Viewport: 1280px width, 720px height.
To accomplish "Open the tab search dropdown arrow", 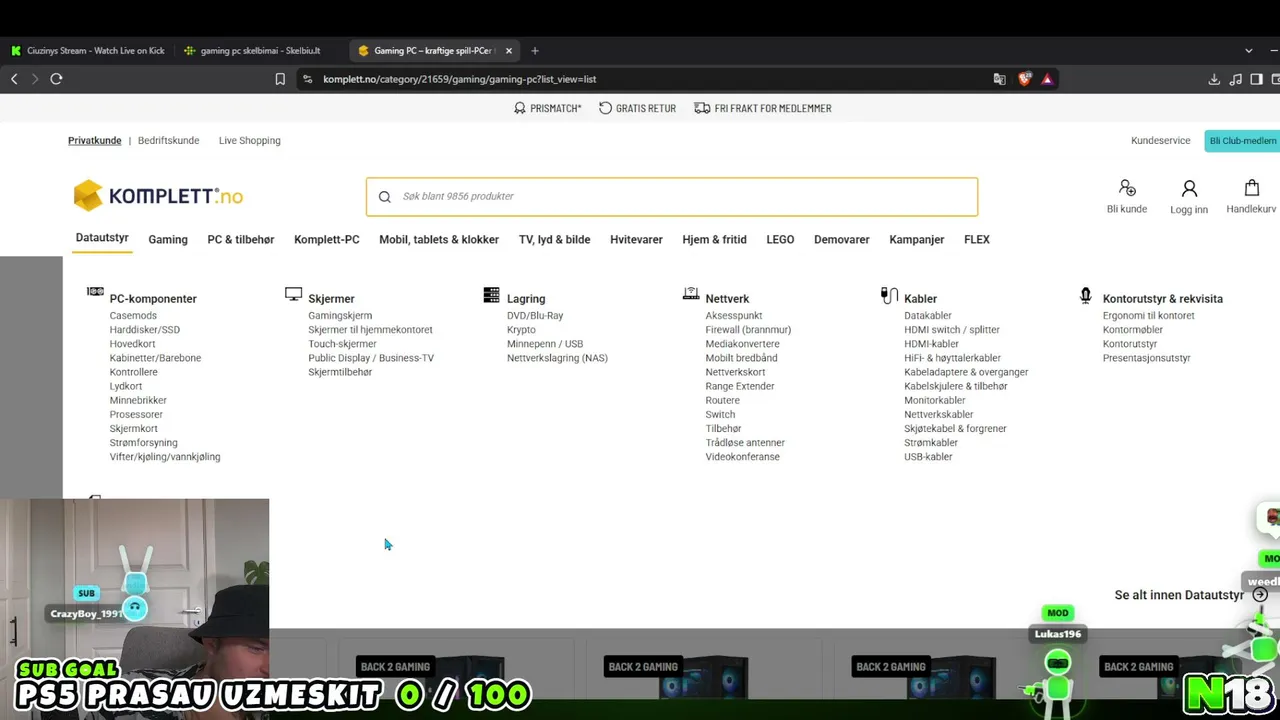I will coord(1248,51).
